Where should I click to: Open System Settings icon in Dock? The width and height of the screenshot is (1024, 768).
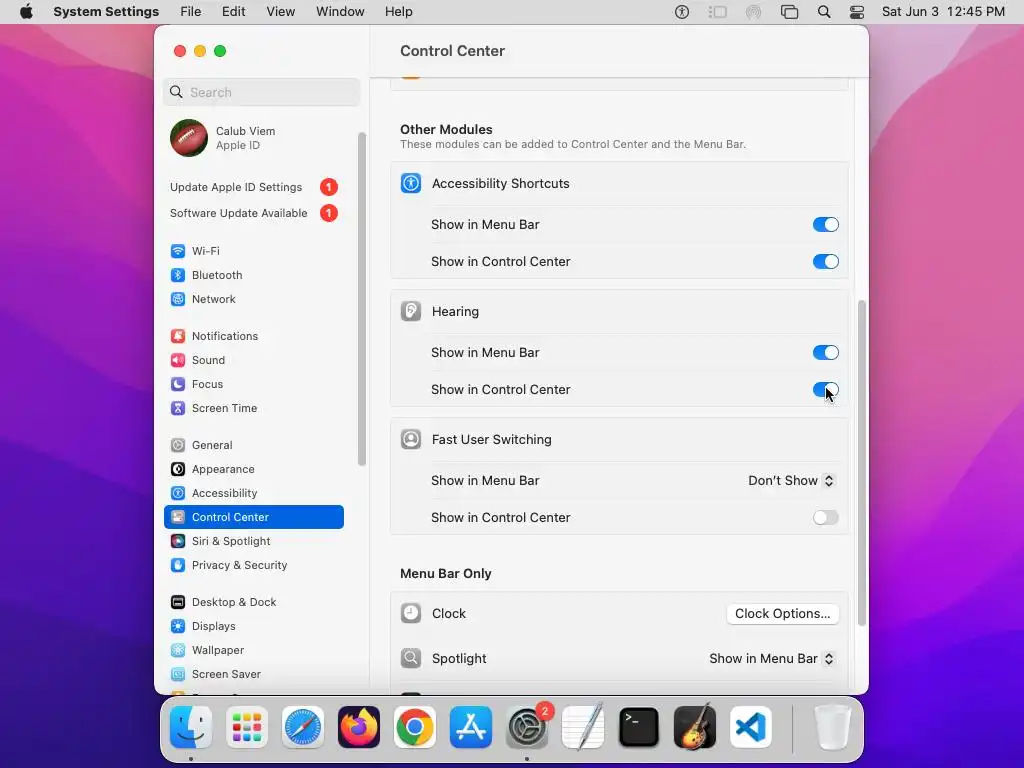pyautogui.click(x=527, y=727)
